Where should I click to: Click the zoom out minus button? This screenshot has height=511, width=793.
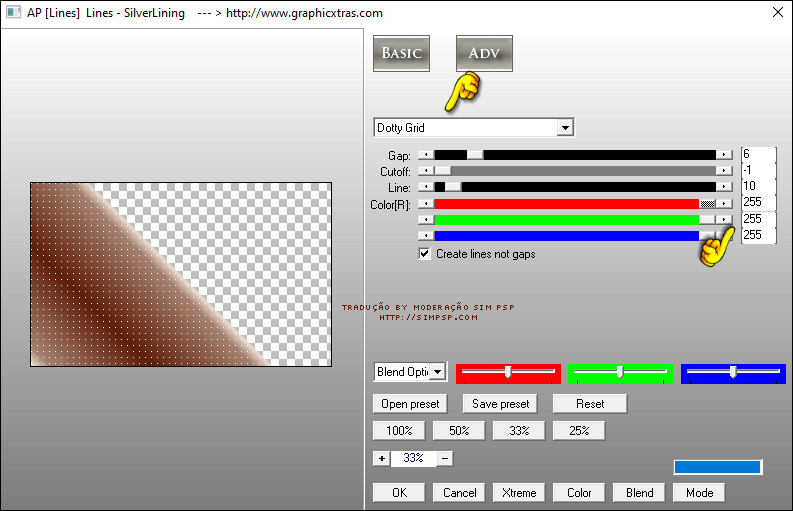445,458
